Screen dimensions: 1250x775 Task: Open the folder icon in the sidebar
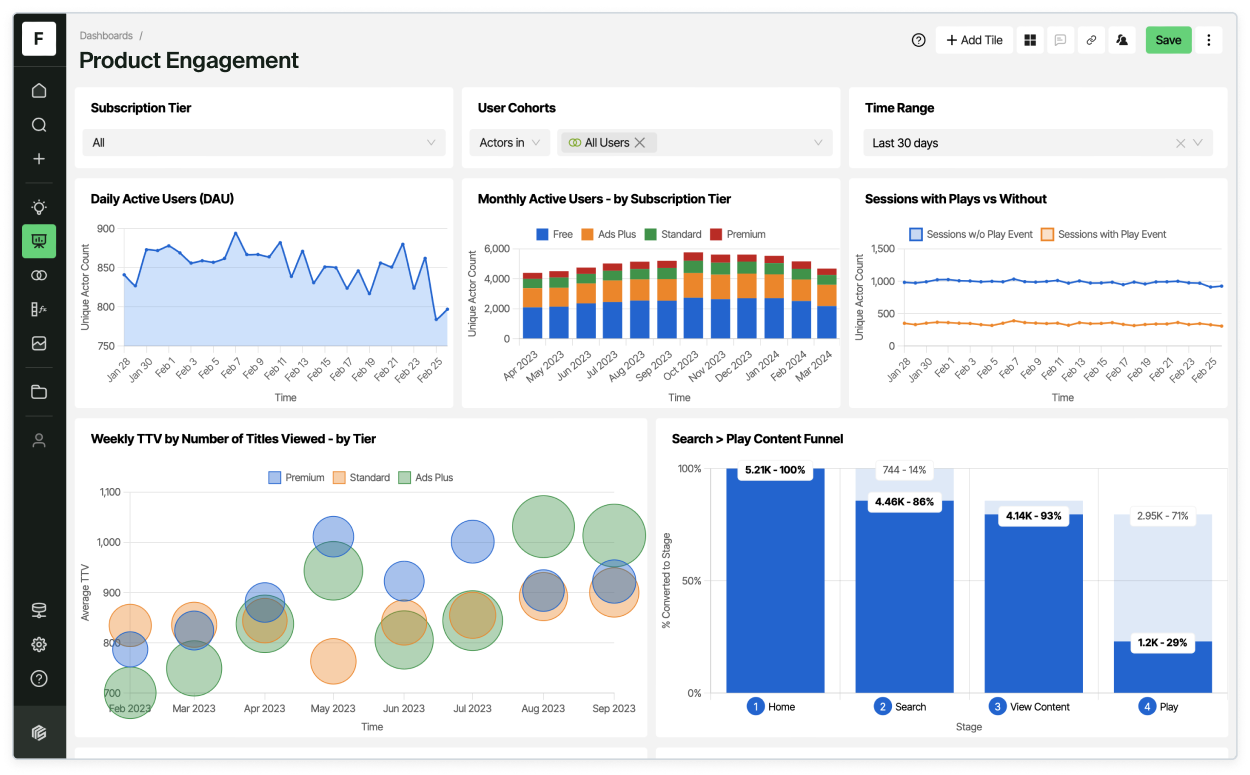coord(39,392)
